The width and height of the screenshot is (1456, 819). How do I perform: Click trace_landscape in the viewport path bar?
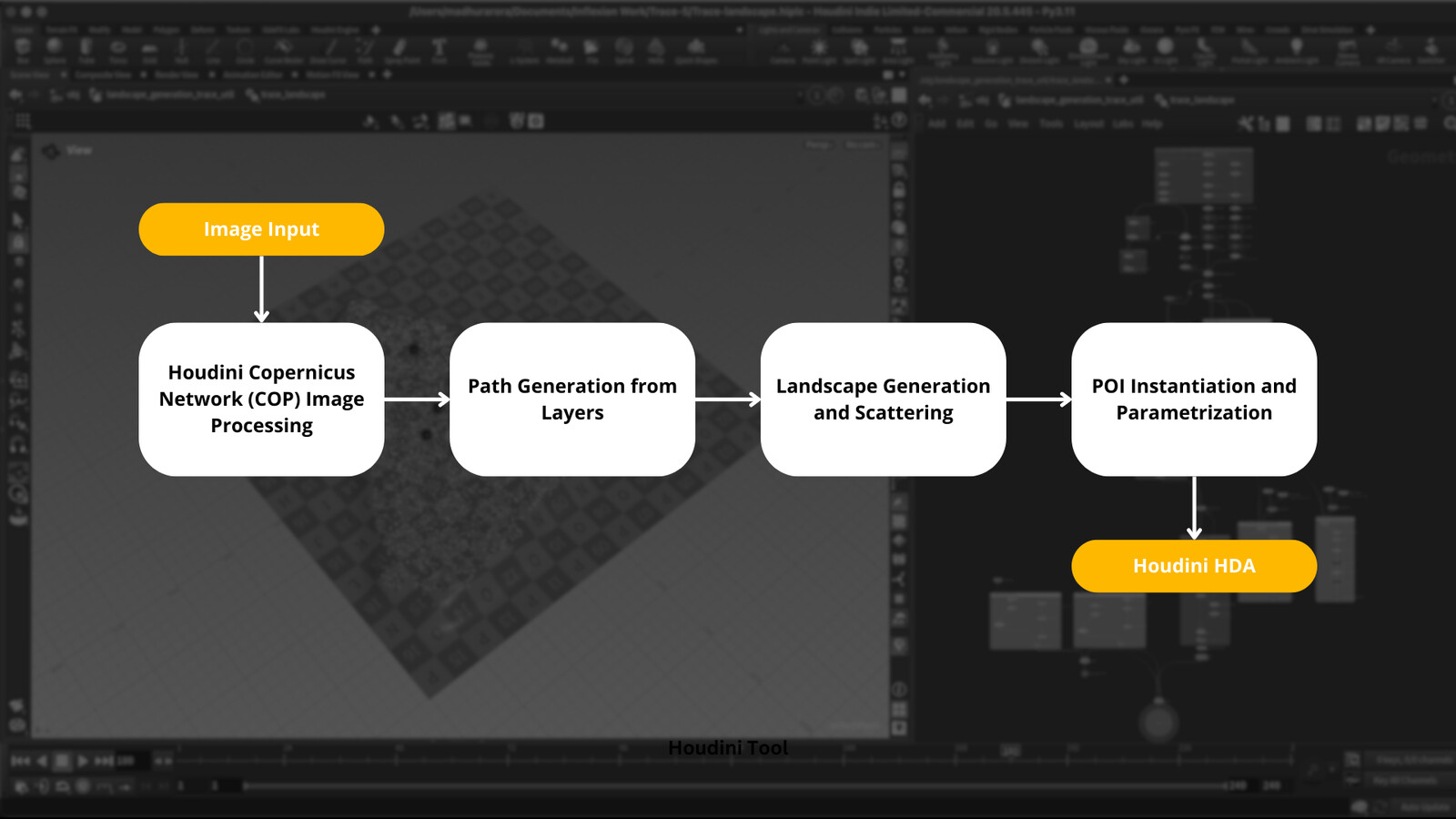(x=293, y=95)
